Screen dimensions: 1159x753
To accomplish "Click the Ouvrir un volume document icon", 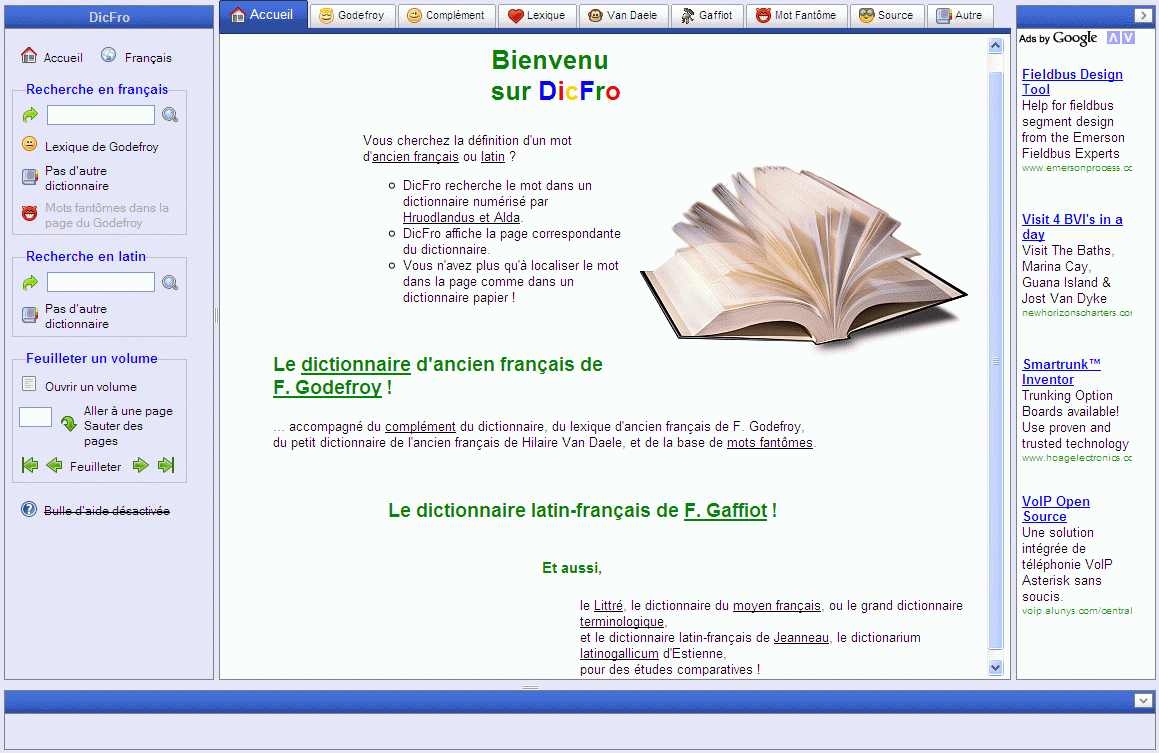I will [x=29, y=384].
